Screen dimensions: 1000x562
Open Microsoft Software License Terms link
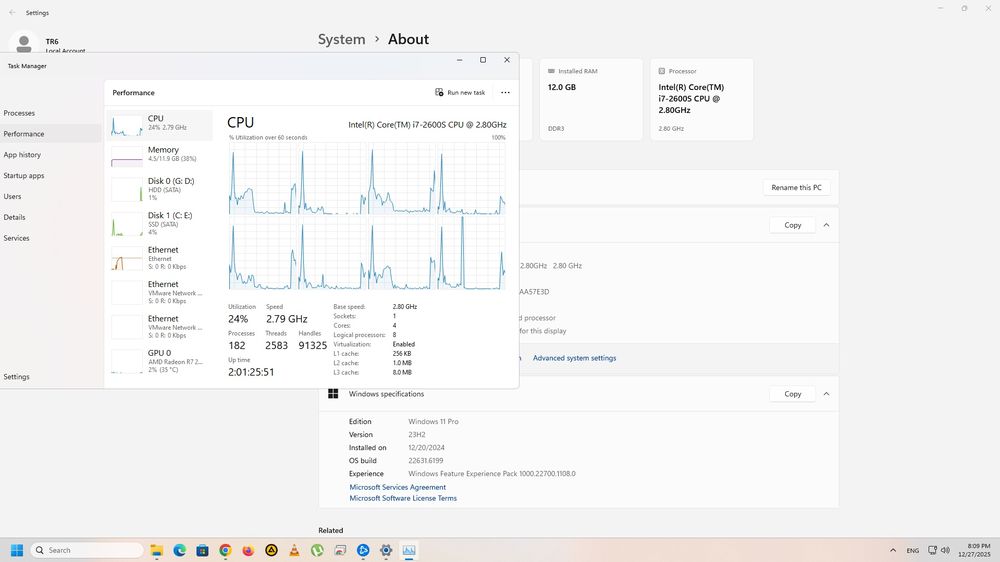403,498
